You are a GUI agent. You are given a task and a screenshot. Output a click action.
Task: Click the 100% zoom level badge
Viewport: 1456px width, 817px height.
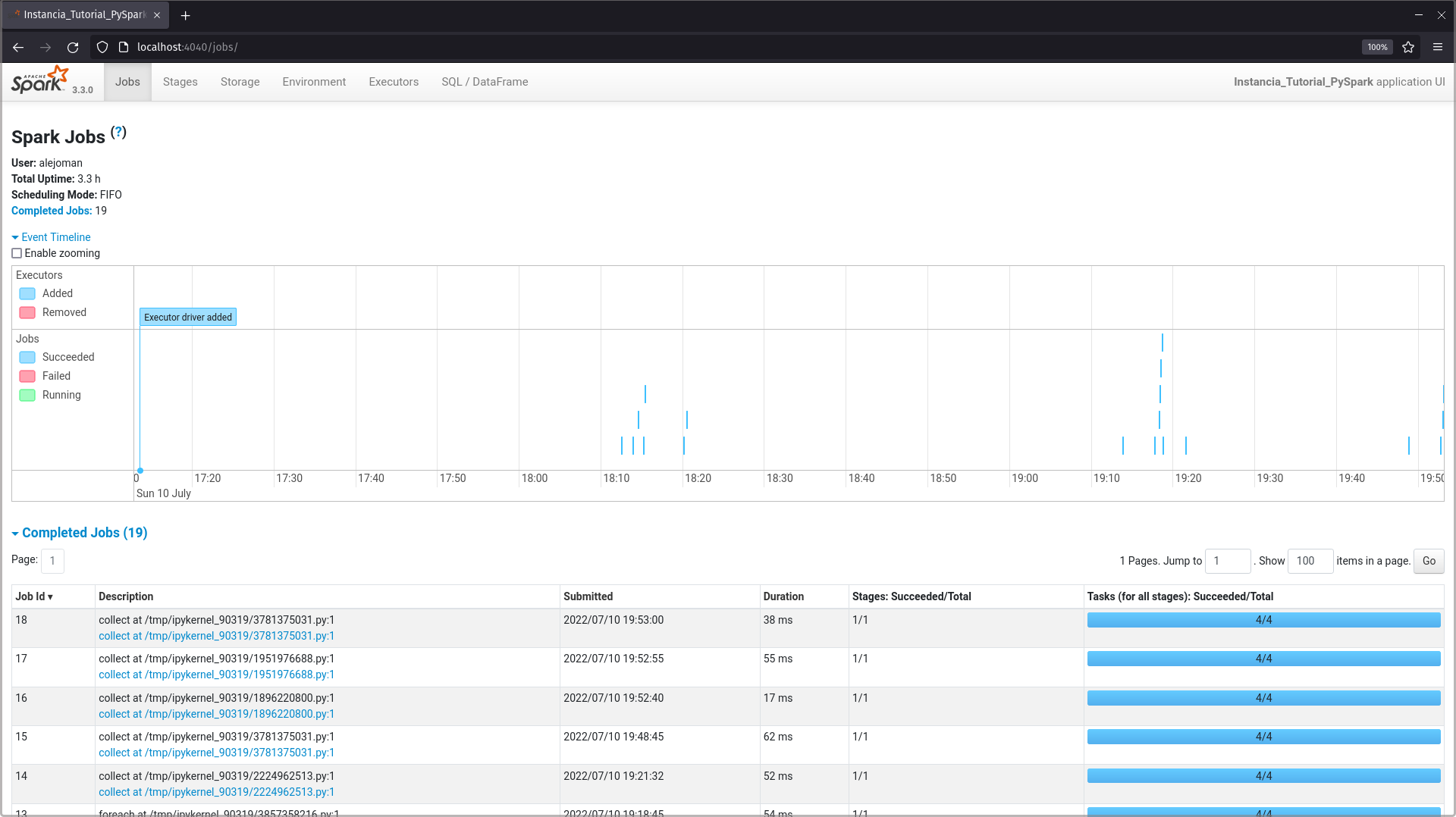point(1377,47)
